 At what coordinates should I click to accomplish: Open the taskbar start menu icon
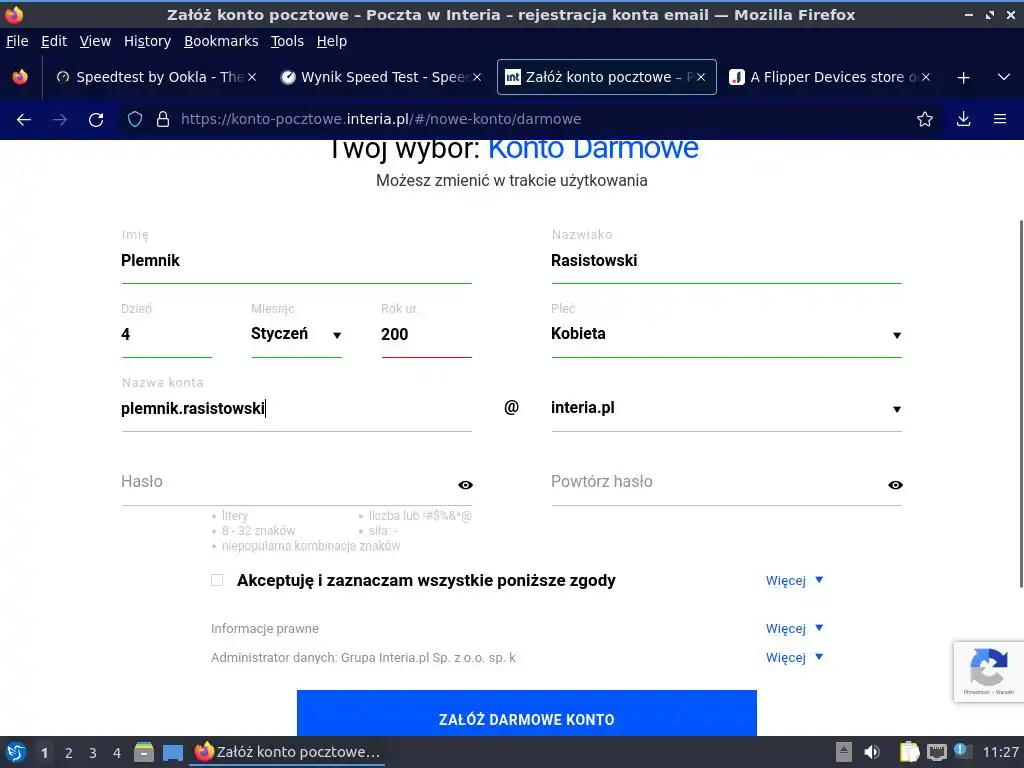(x=16, y=752)
